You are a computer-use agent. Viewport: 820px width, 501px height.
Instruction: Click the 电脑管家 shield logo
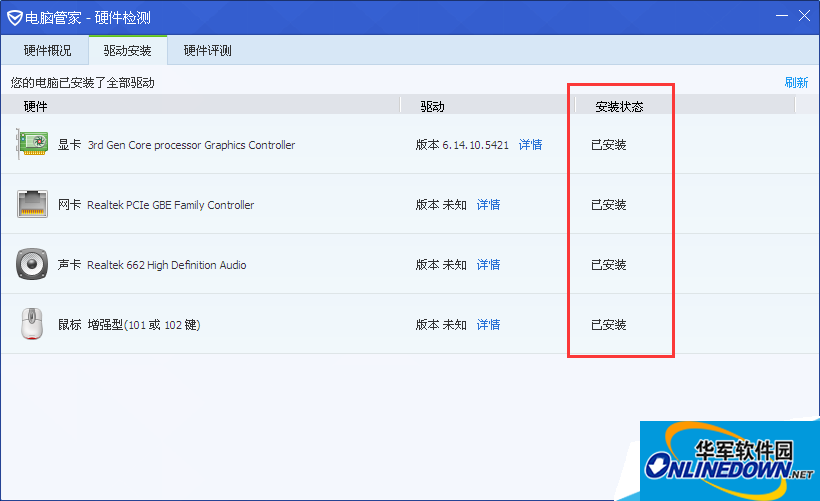point(15,18)
